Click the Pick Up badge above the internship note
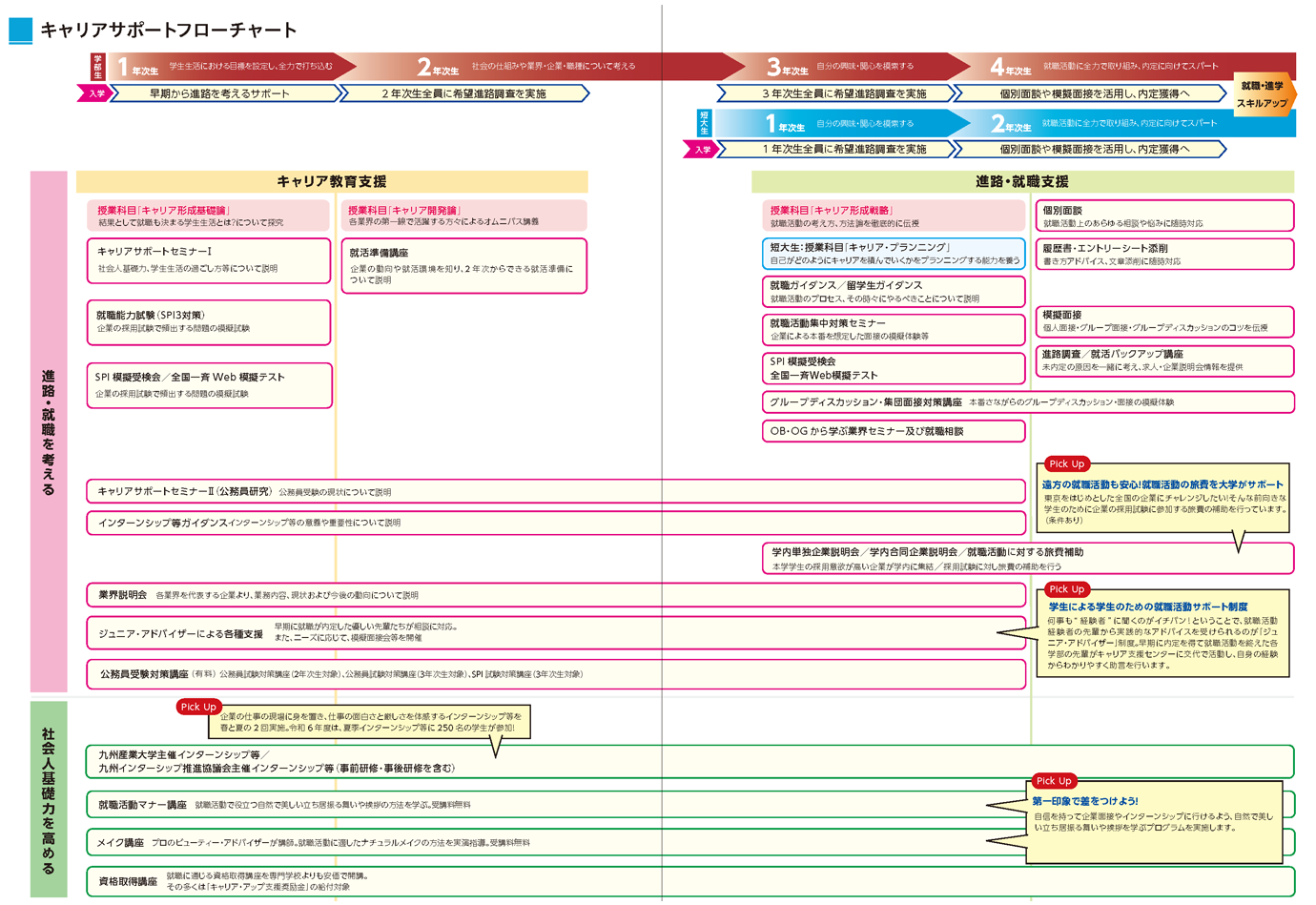 (198, 707)
